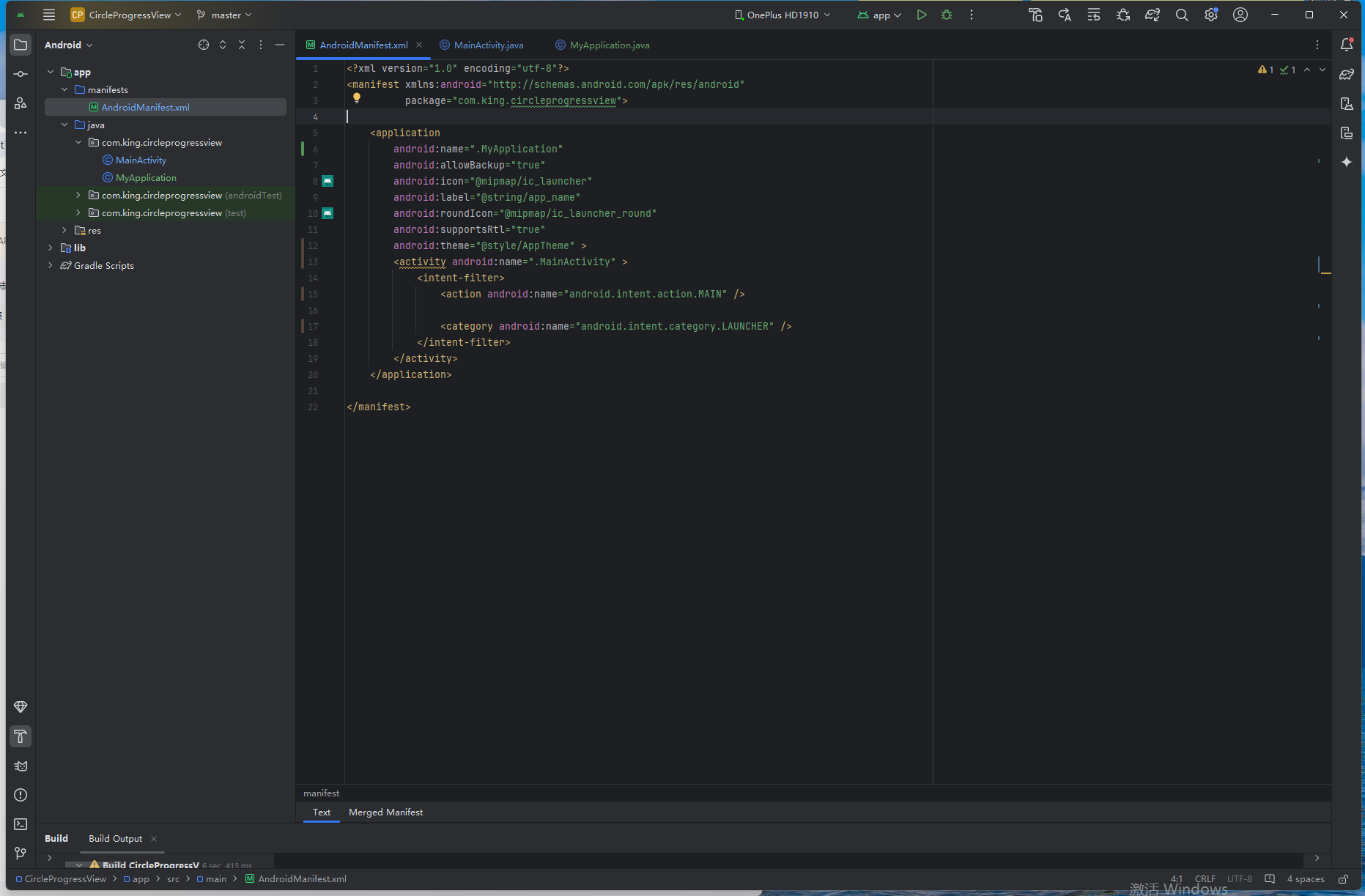
Task: Click the warning count inspection indicator
Action: coord(1266,70)
